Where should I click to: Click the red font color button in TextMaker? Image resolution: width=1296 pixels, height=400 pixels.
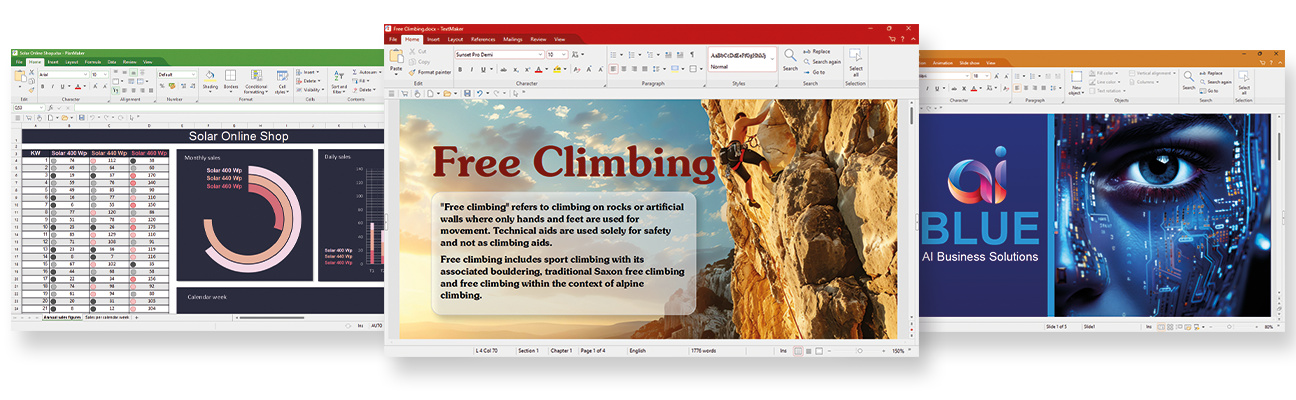tap(538, 70)
